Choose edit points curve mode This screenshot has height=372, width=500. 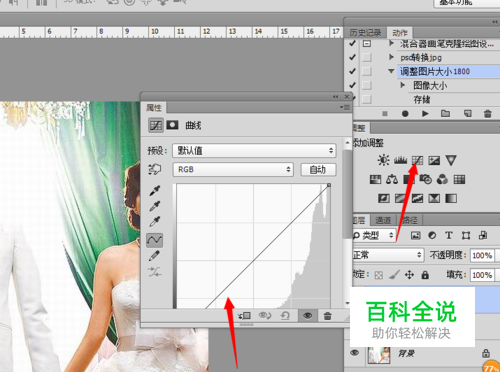click(155, 240)
